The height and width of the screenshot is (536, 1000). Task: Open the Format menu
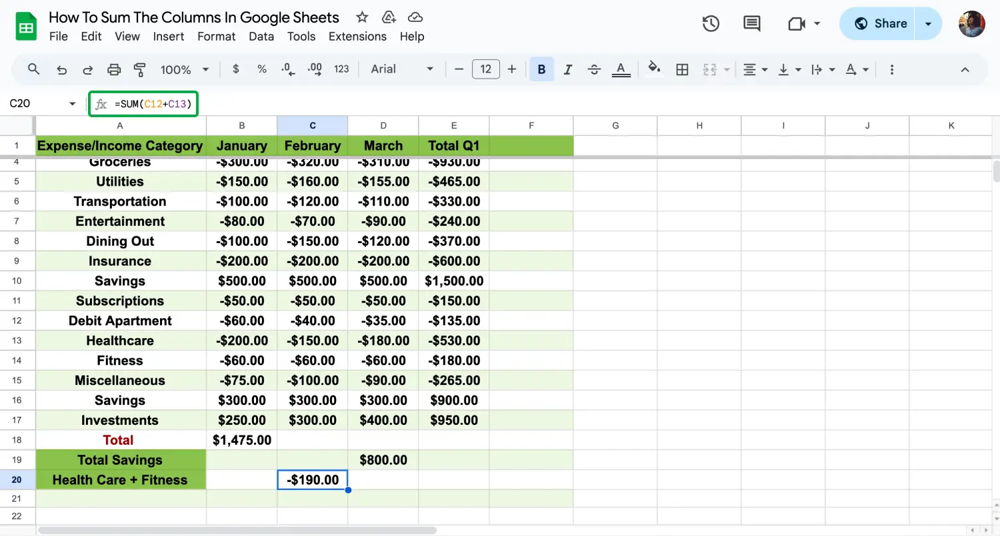point(216,36)
